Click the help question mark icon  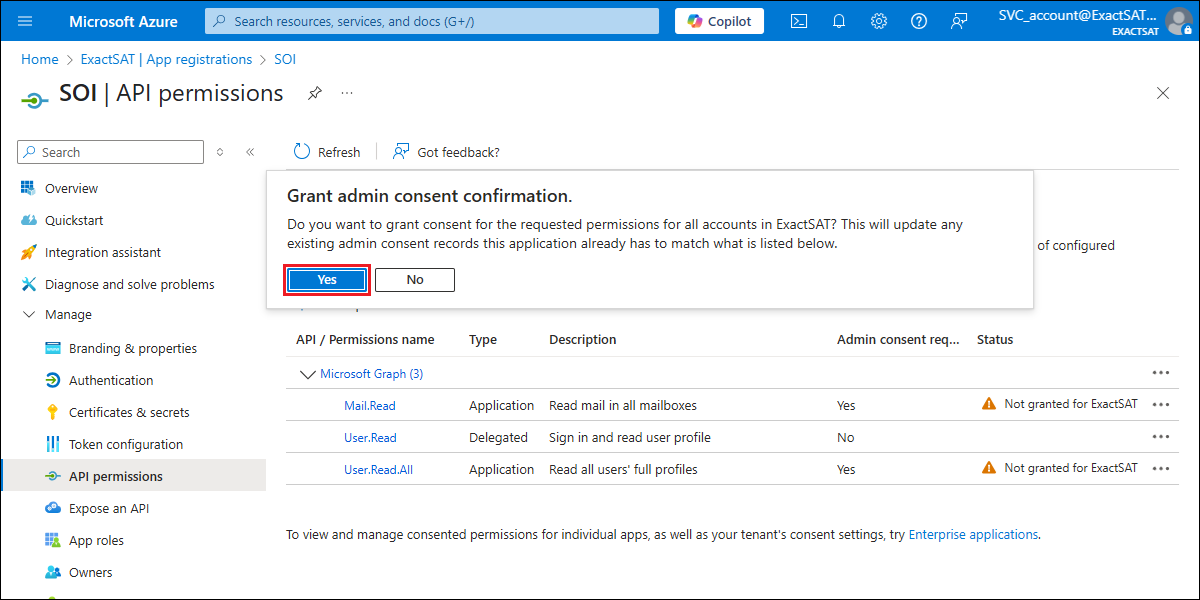(x=919, y=21)
